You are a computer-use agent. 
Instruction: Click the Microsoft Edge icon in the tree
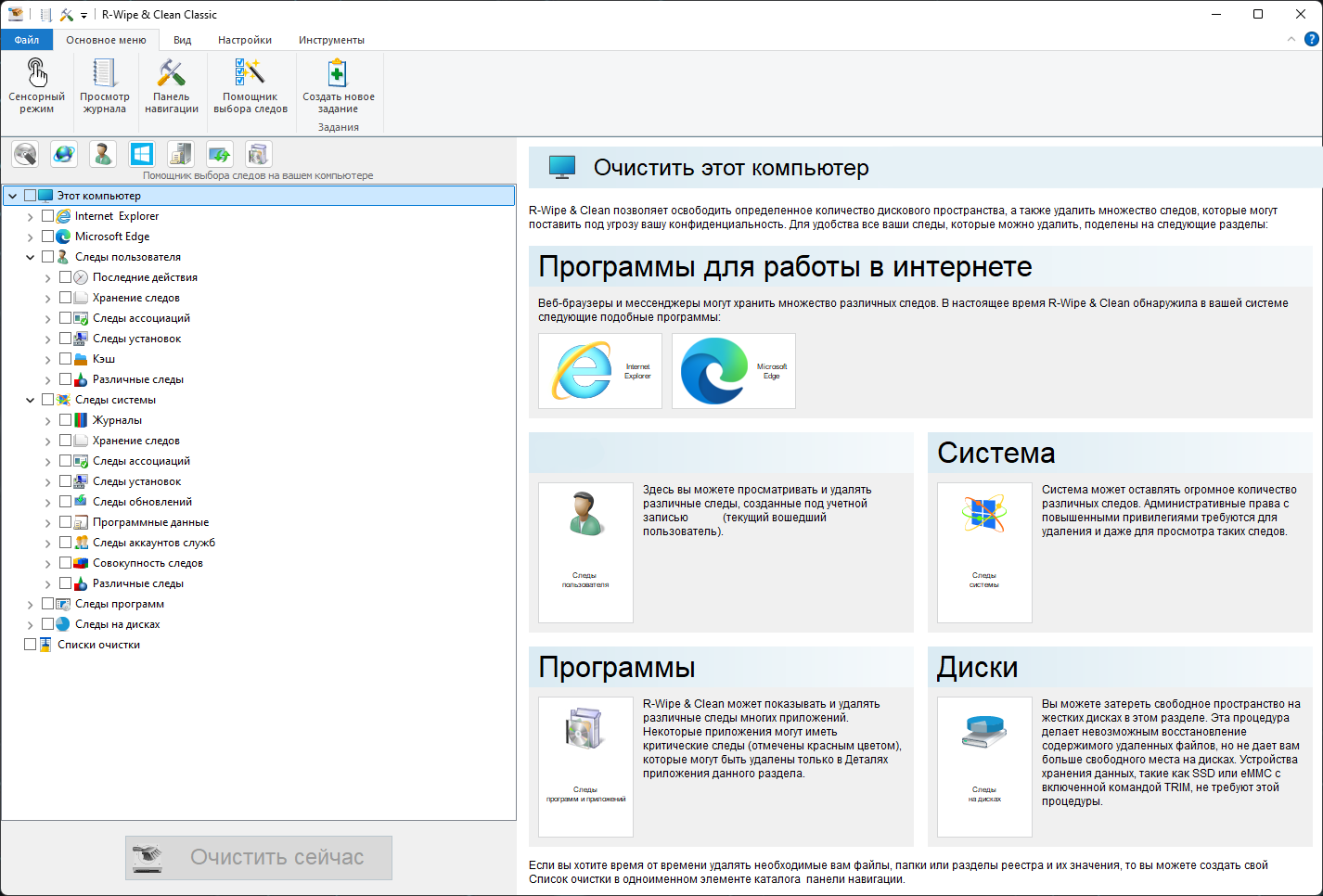pyautogui.click(x=63, y=237)
